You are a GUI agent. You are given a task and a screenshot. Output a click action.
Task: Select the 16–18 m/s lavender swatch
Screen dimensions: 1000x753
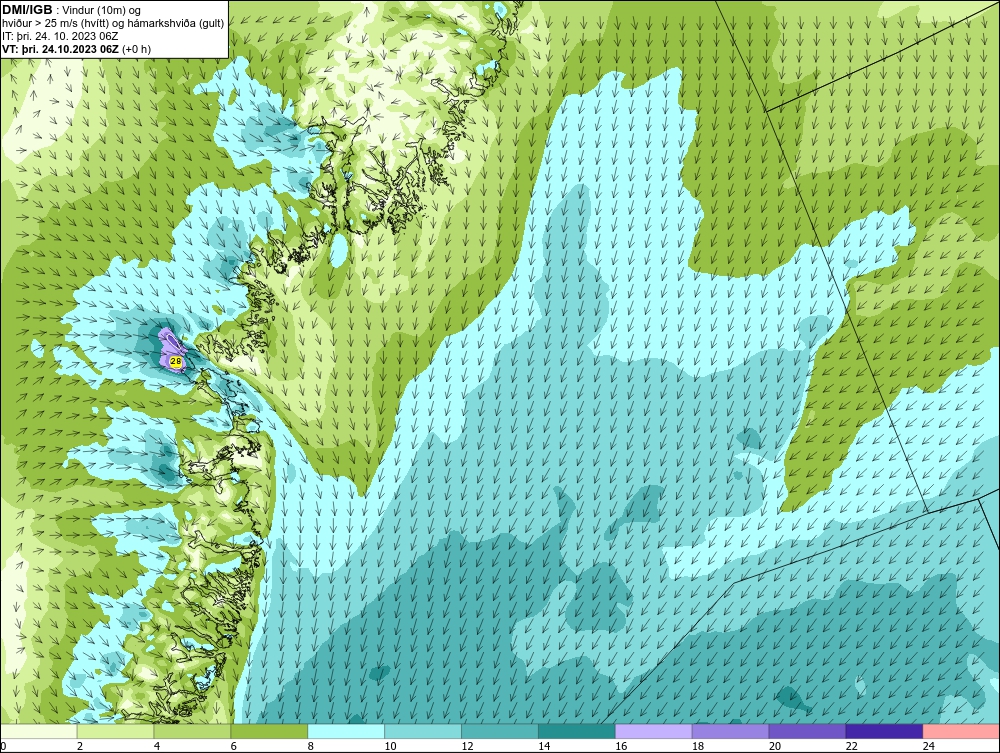(x=654, y=731)
